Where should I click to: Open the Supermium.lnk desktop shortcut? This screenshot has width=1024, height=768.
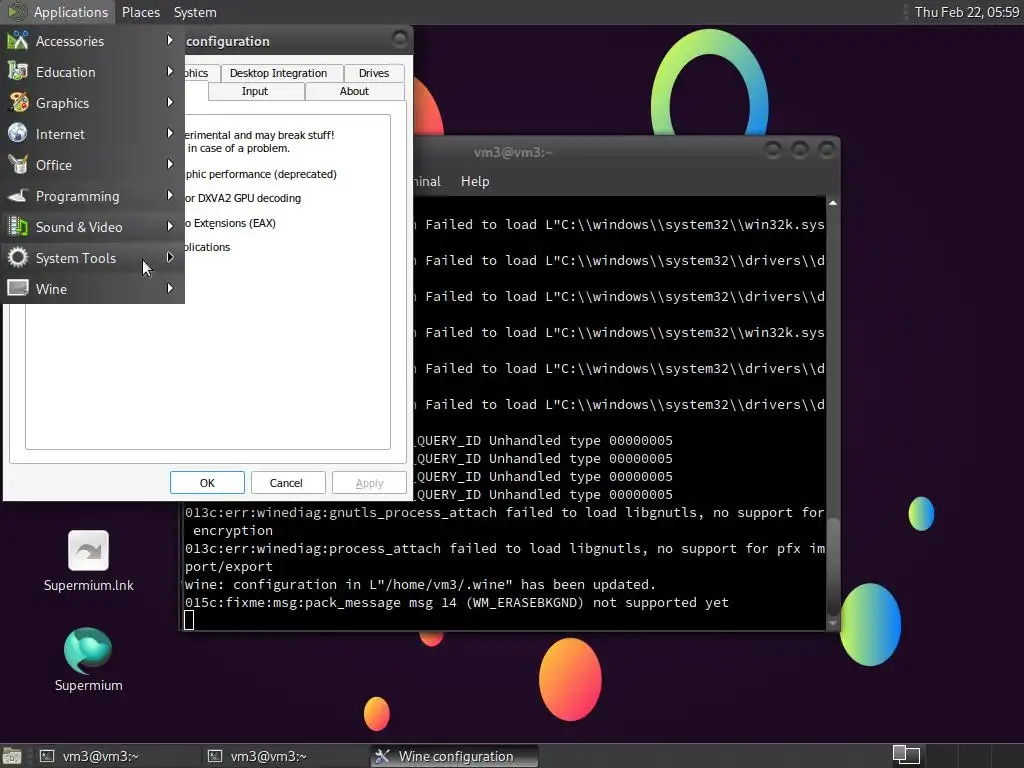88,561
